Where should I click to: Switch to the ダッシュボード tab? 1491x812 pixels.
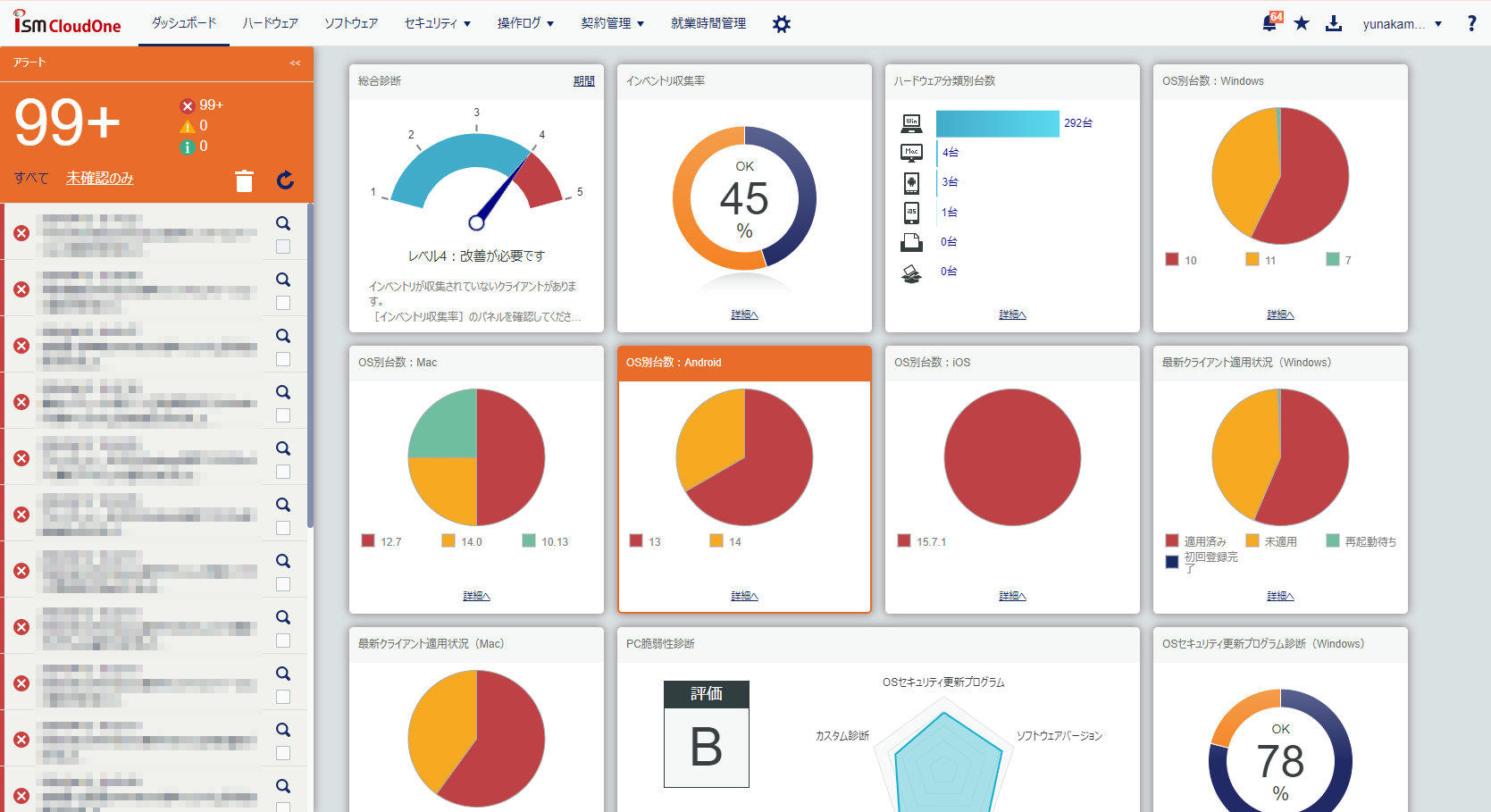pos(184,23)
